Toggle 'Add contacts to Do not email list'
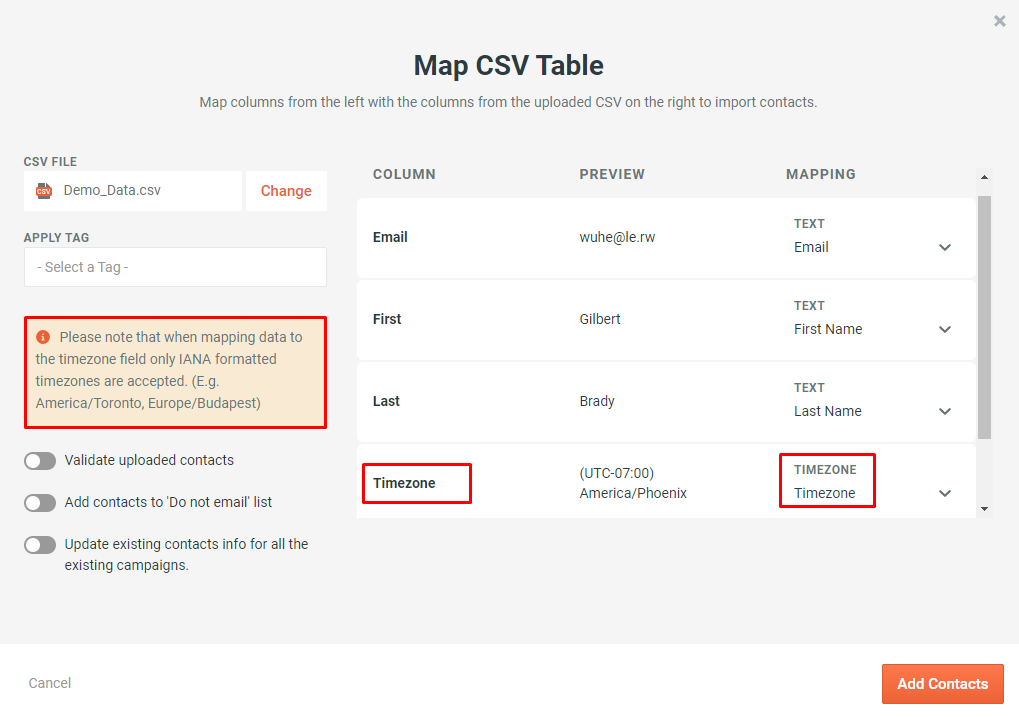The image size is (1019, 717). [x=40, y=502]
